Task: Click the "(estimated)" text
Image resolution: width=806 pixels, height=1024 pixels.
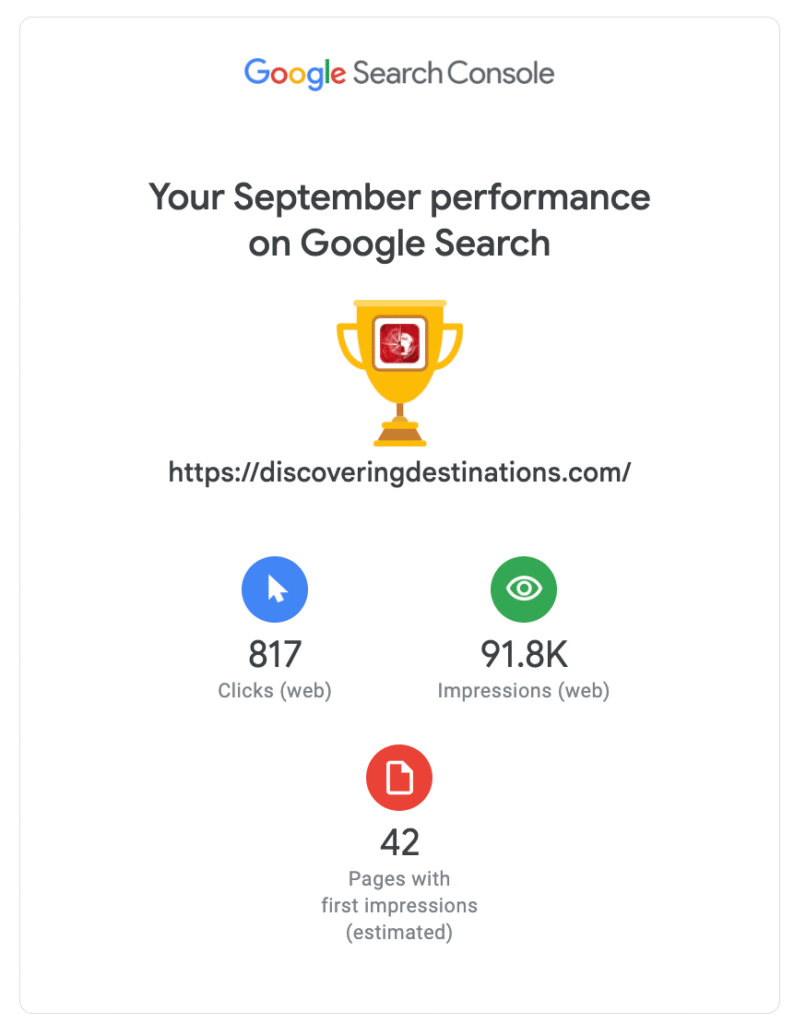Action: click(400, 933)
